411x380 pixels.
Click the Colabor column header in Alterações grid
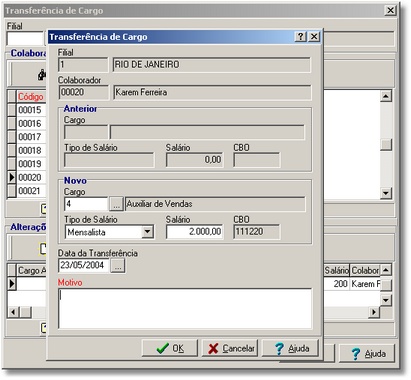(365, 270)
